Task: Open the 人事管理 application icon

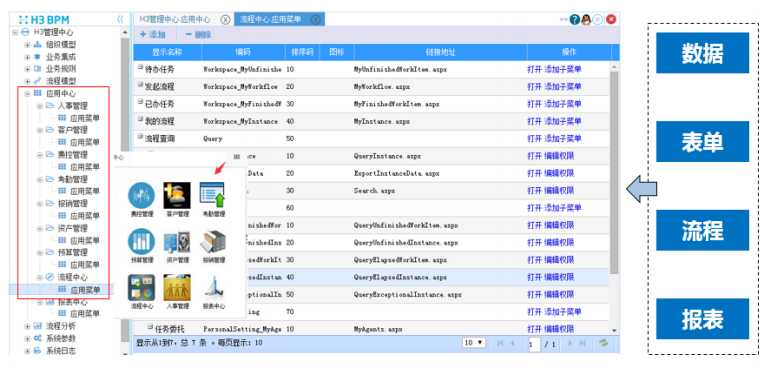Action: [x=177, y=288]
